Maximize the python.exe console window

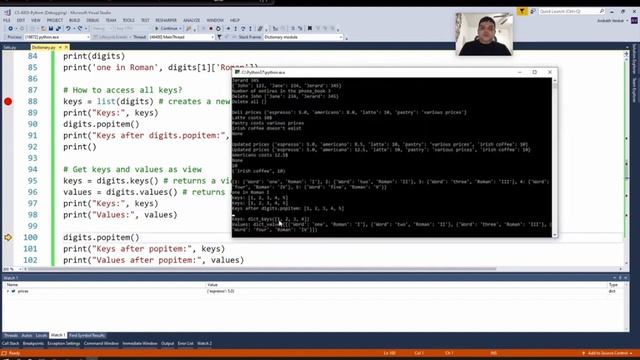tap(535, 72)
